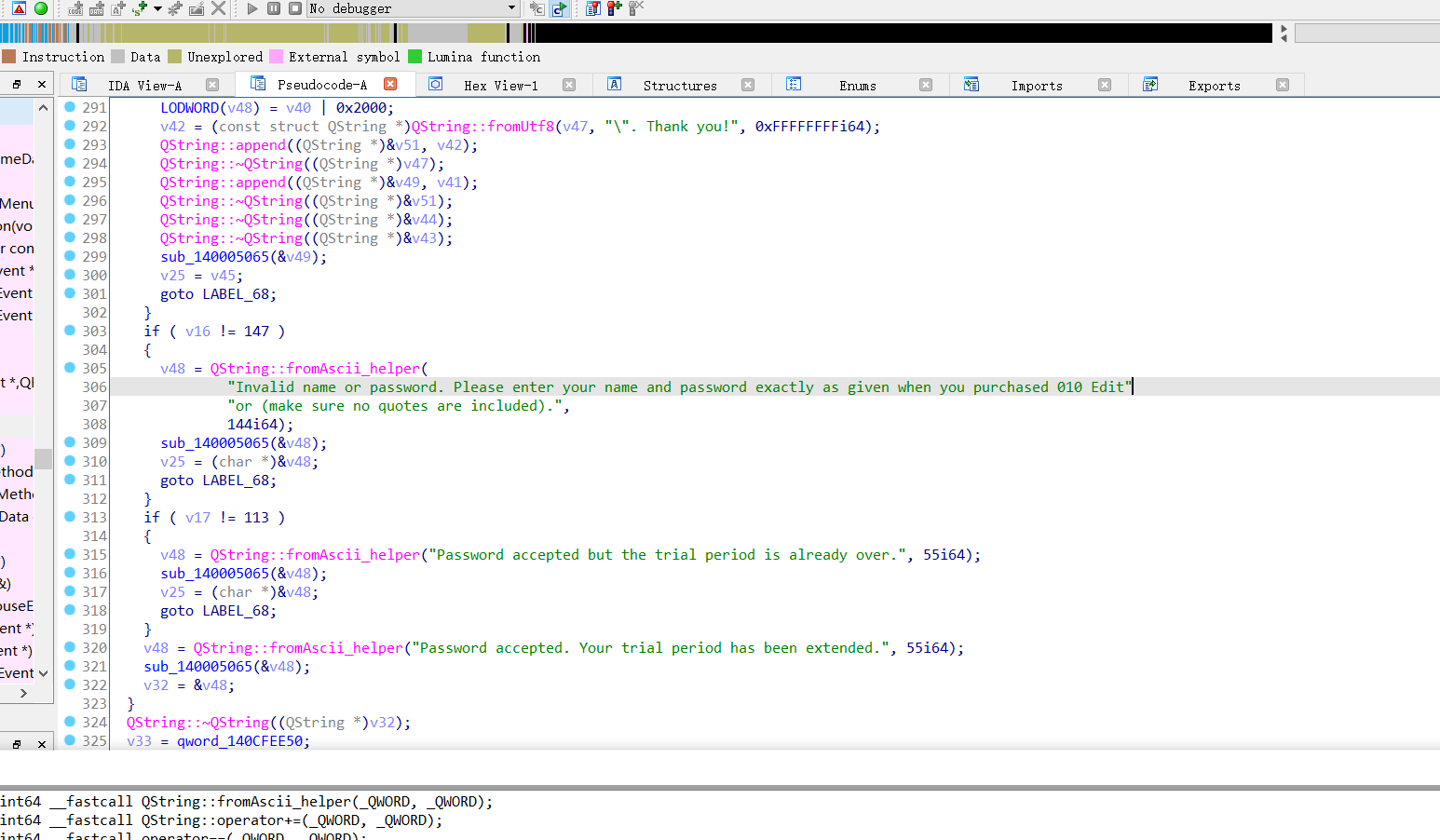Close the Enums tab
This screenshot has width=1440, height=840.
tap(926, 85)
